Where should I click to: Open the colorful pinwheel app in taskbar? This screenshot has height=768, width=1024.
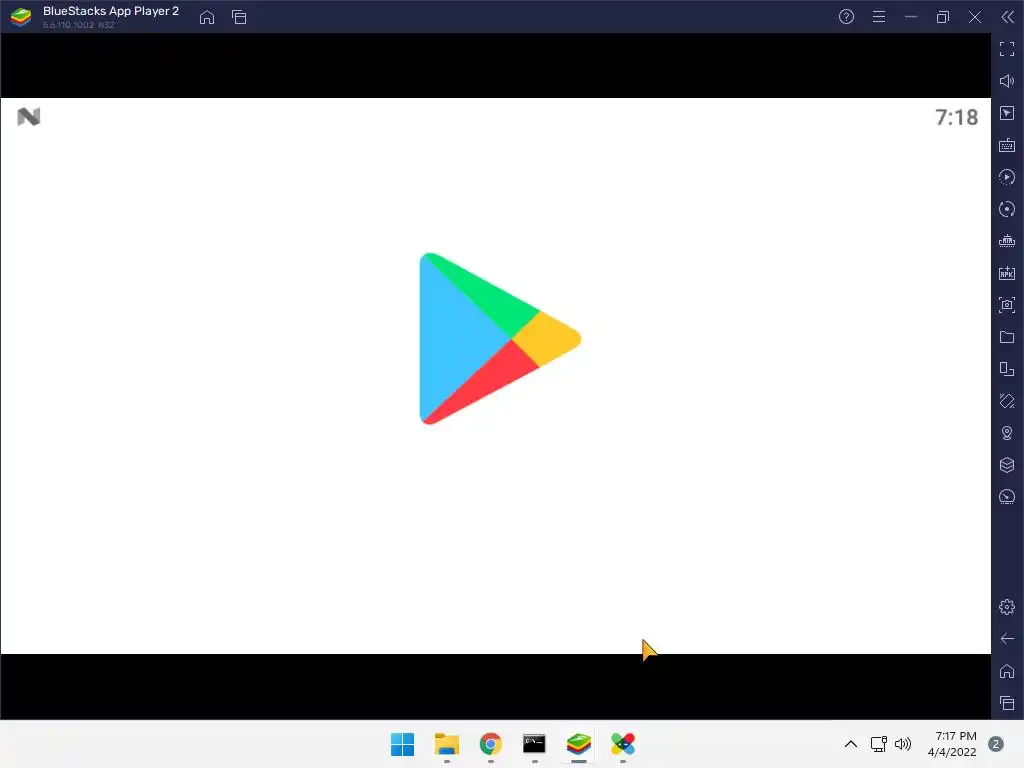tap(622, 744)
